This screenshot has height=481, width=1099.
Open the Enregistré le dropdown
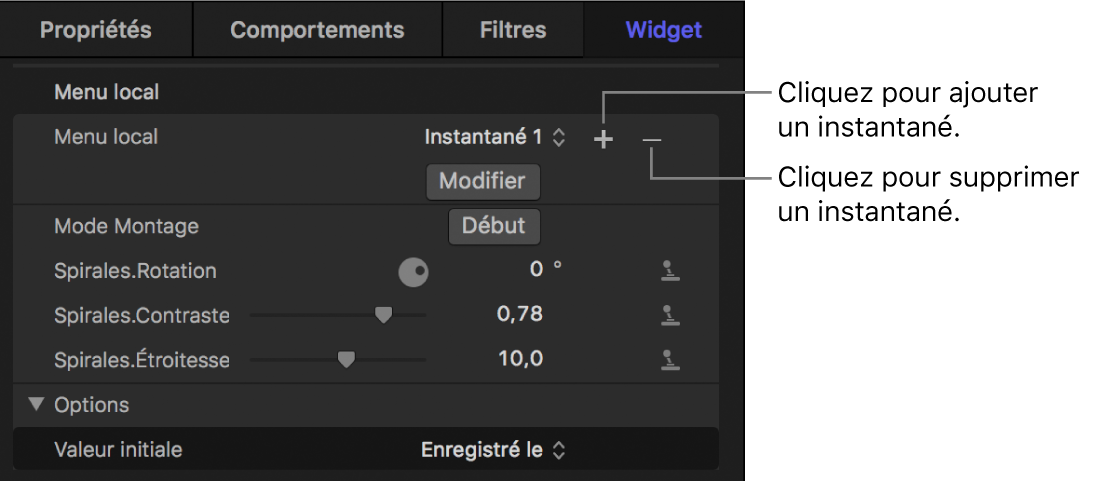click(x=493, y=450)
